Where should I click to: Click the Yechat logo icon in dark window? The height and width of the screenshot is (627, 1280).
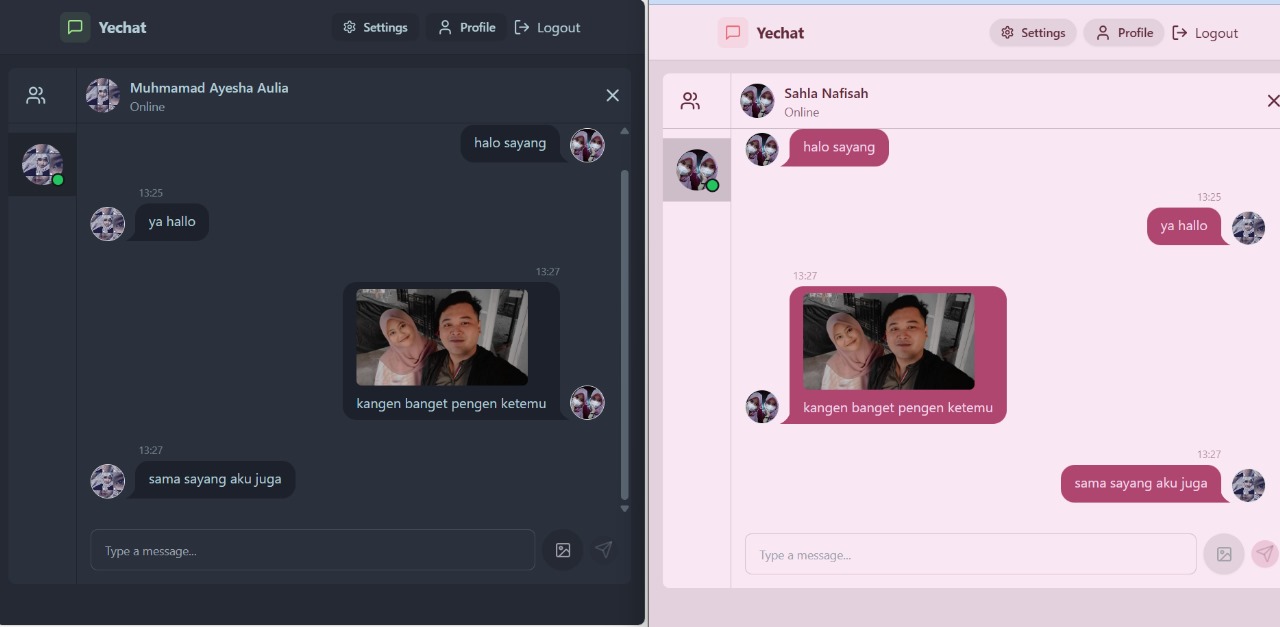click(75, 27)
